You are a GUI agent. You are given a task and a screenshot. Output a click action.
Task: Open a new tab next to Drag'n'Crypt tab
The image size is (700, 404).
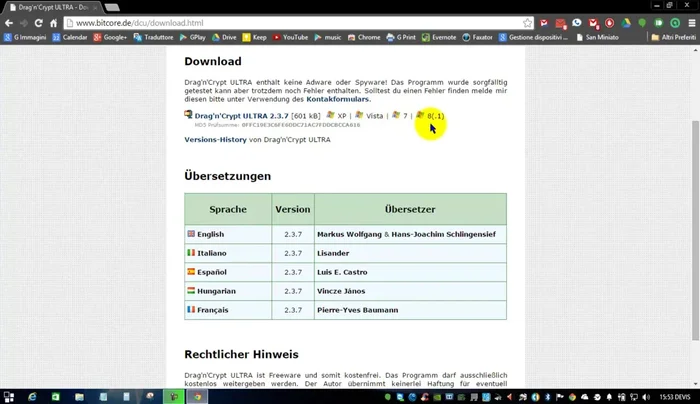(x=112, y=7)
